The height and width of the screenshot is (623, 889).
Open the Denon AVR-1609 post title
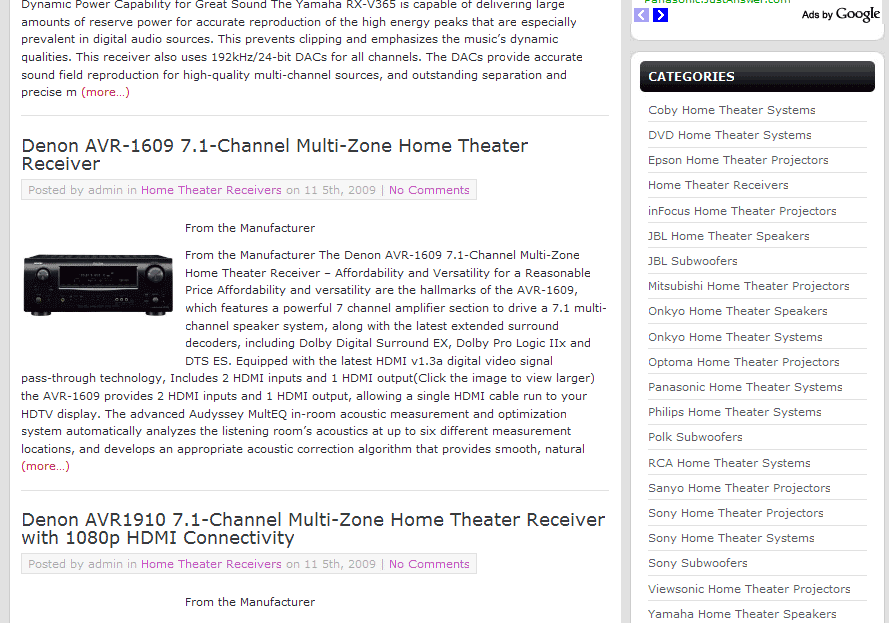pyautogui.click(x=274, y=154)
